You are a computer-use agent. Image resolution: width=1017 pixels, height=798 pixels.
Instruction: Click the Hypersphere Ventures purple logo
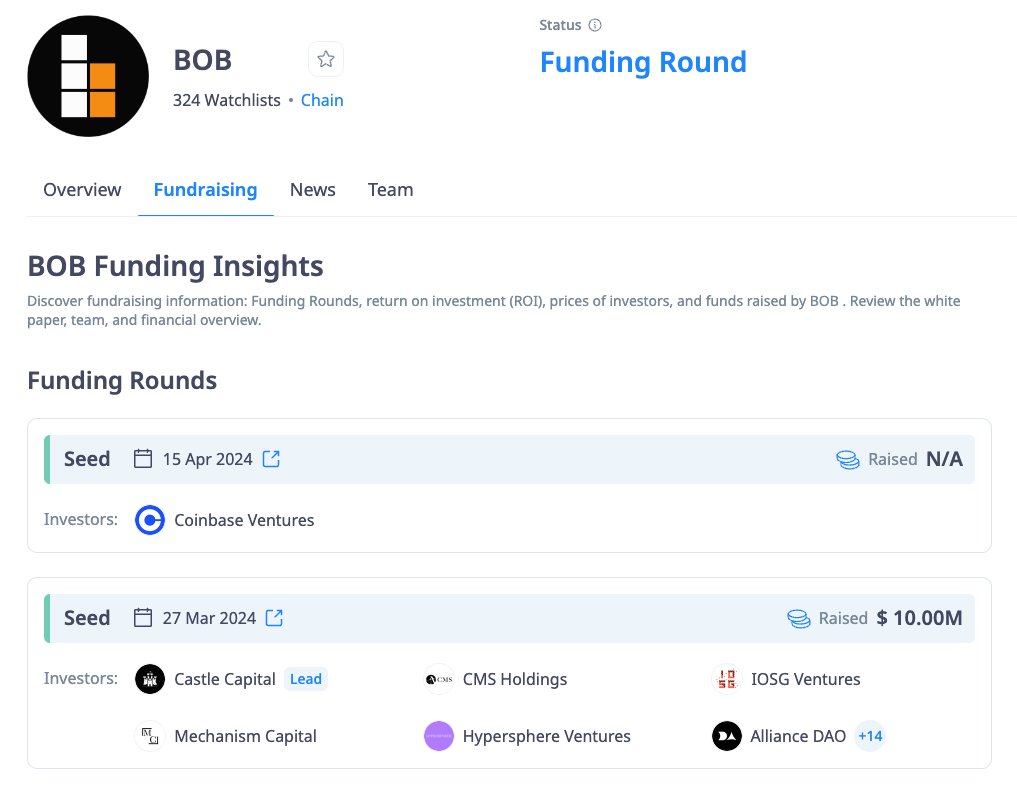click(x=439, y=736)
